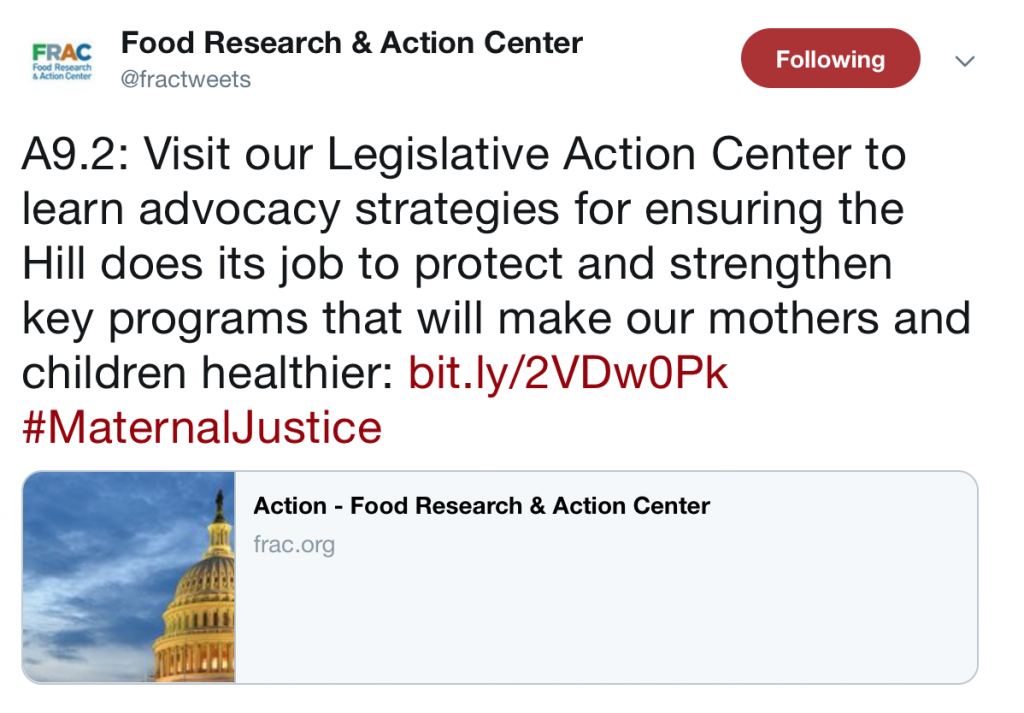Expand the tweet options chevron menu
Screen dimensions: 1024x713
[965, 61]
